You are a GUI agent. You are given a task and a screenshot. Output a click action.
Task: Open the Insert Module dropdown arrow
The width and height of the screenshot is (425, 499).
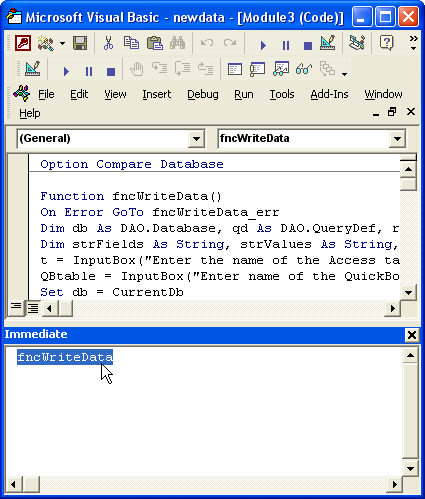[x=62, y=43]
